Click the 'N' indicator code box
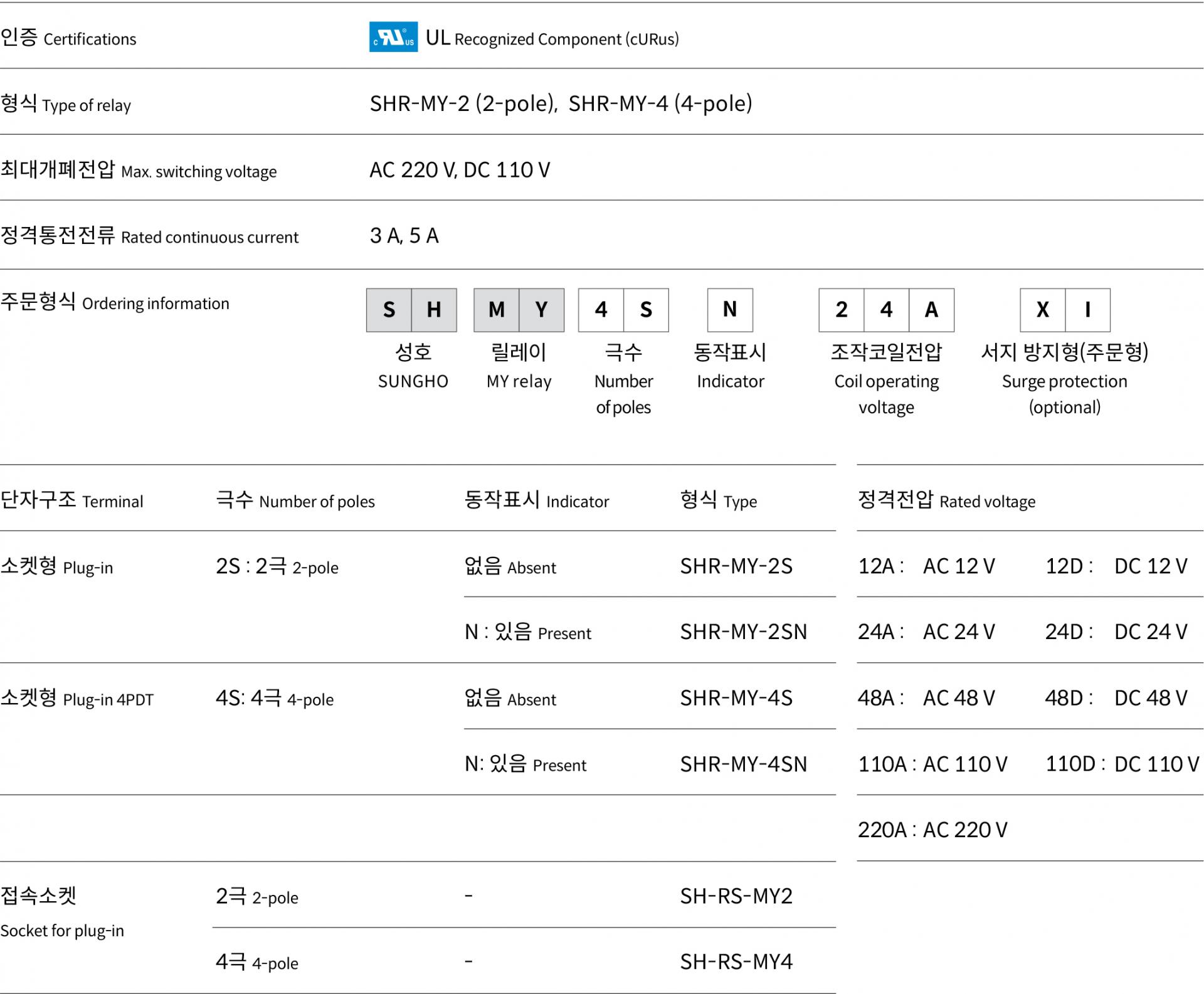 click(x=730, y=310)
